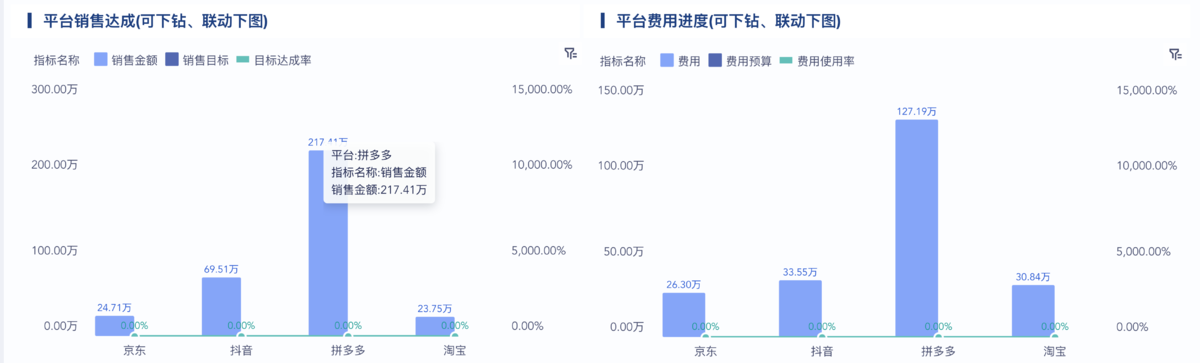Click the 淘宝 sales bar 23.75万
Viewport: 1200px width, 363px height.
pos(435,327)
